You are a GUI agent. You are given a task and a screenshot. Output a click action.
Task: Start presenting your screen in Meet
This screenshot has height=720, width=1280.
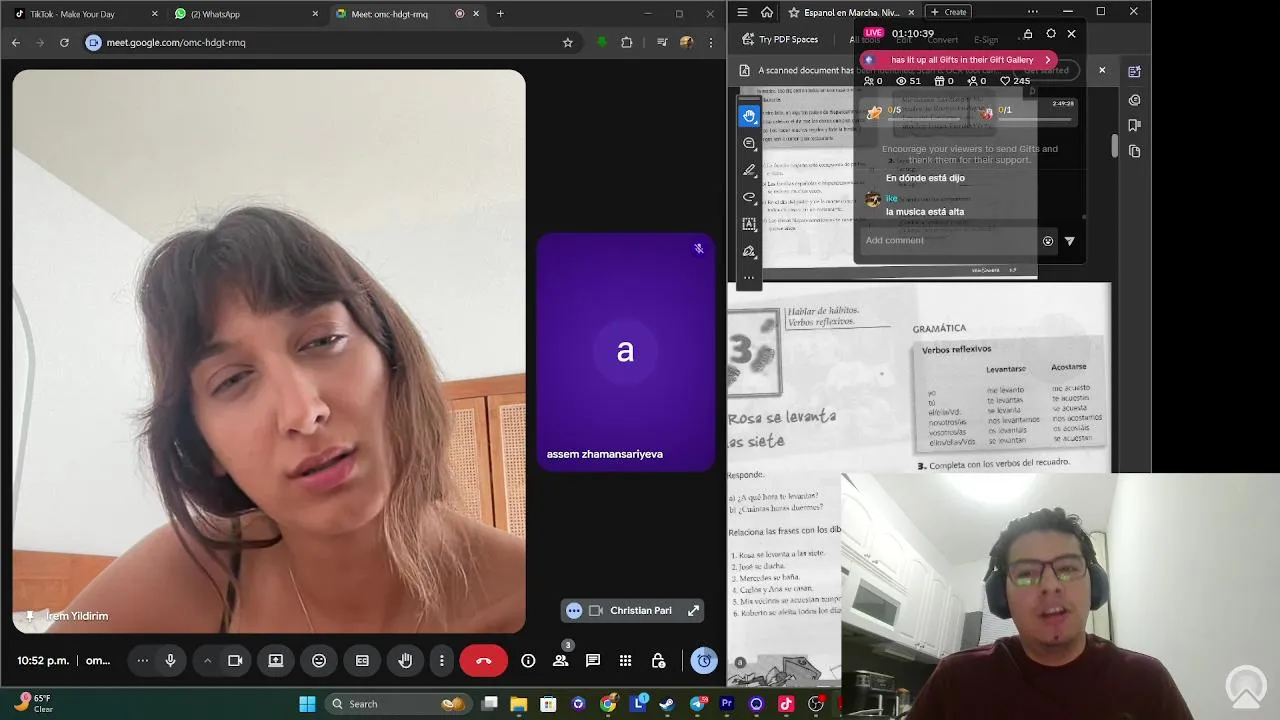coord(276,661)
